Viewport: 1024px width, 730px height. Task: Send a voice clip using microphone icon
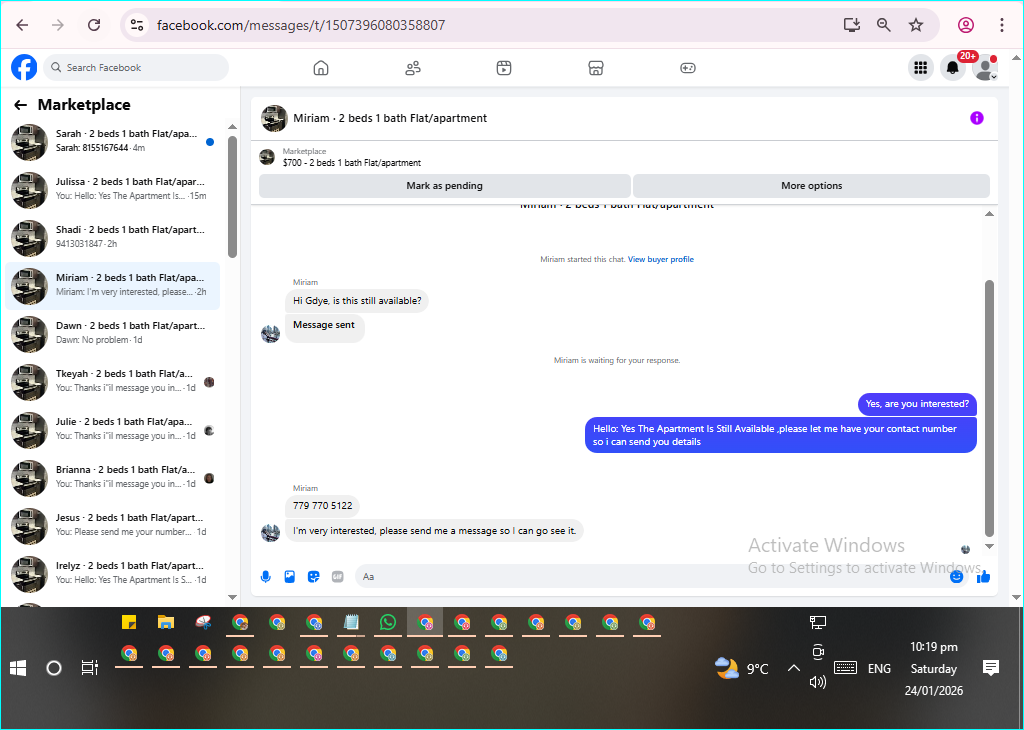(x=266, y=577)
